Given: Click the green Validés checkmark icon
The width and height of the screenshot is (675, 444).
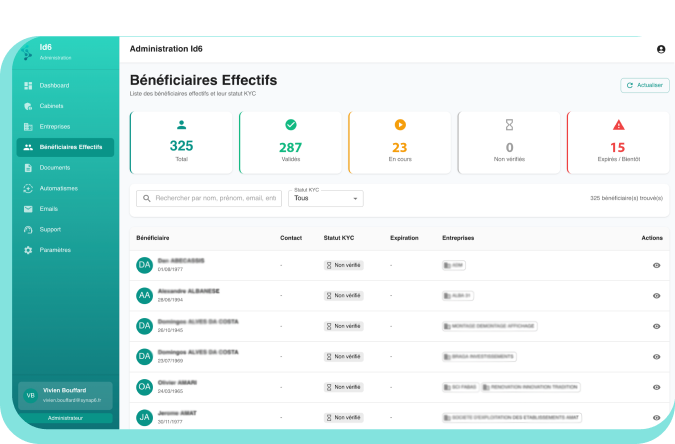Looking at the screenshot, I should tap(290, 125).
